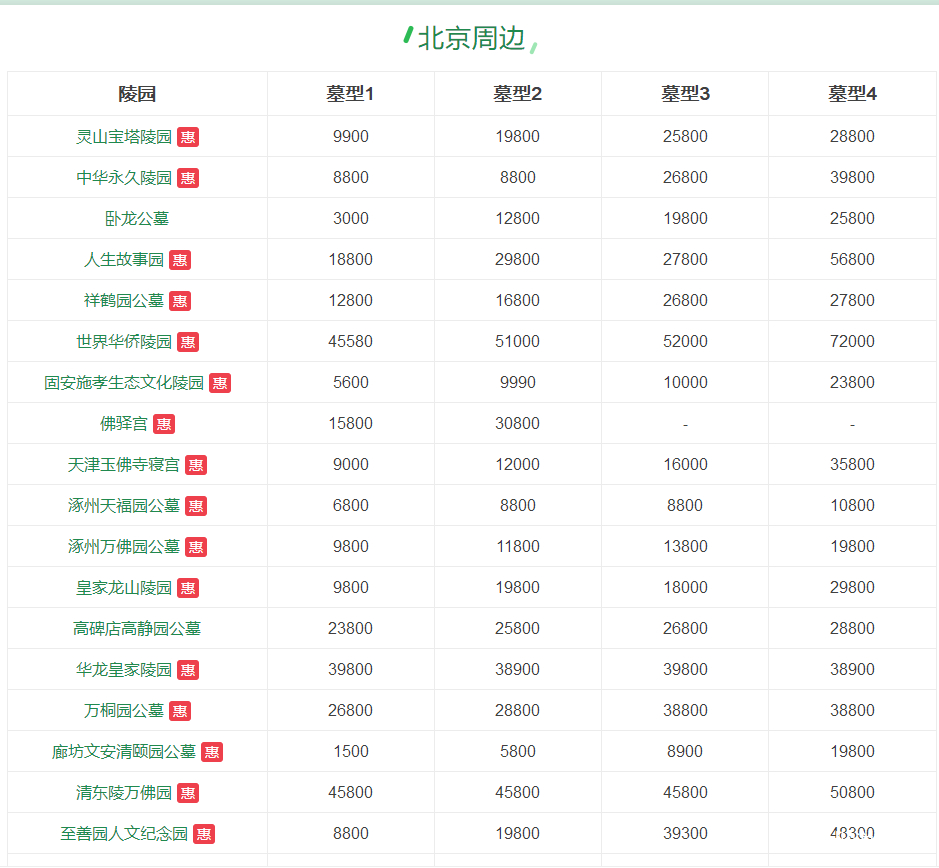
Task: Click the 惠 badge beside 佛驿宫
Action: coord(163,424)
